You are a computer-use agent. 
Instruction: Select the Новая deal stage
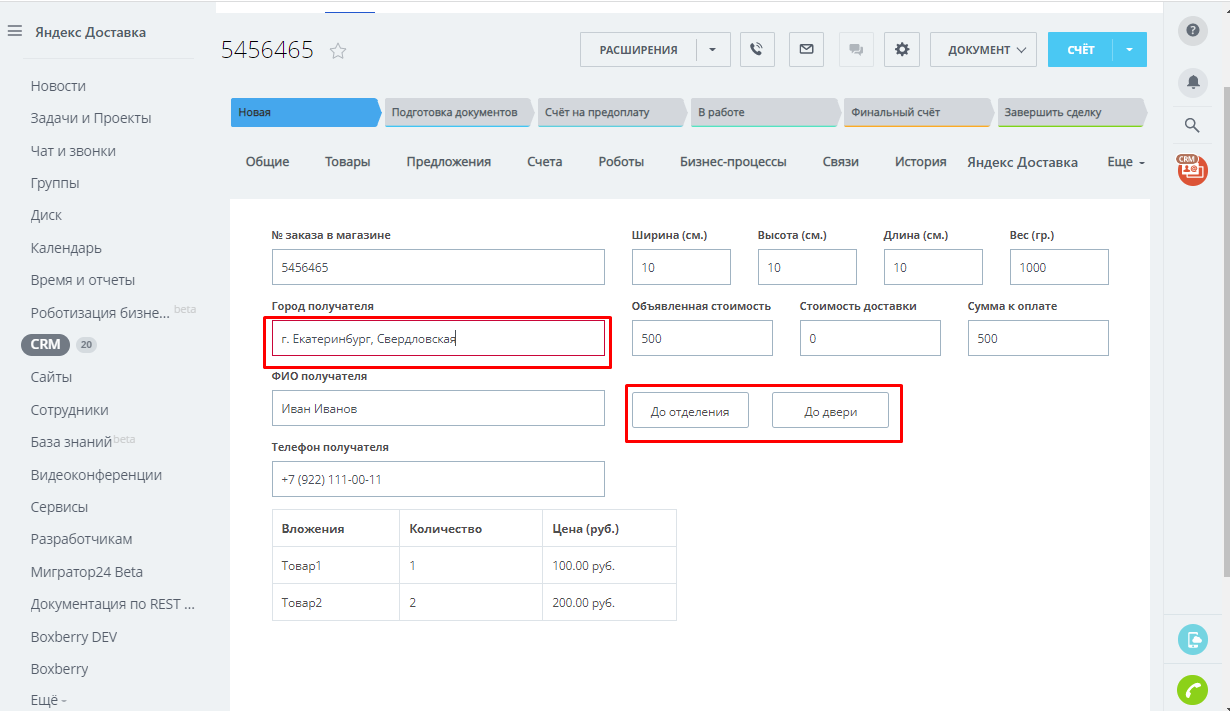[x=306, y=112]
